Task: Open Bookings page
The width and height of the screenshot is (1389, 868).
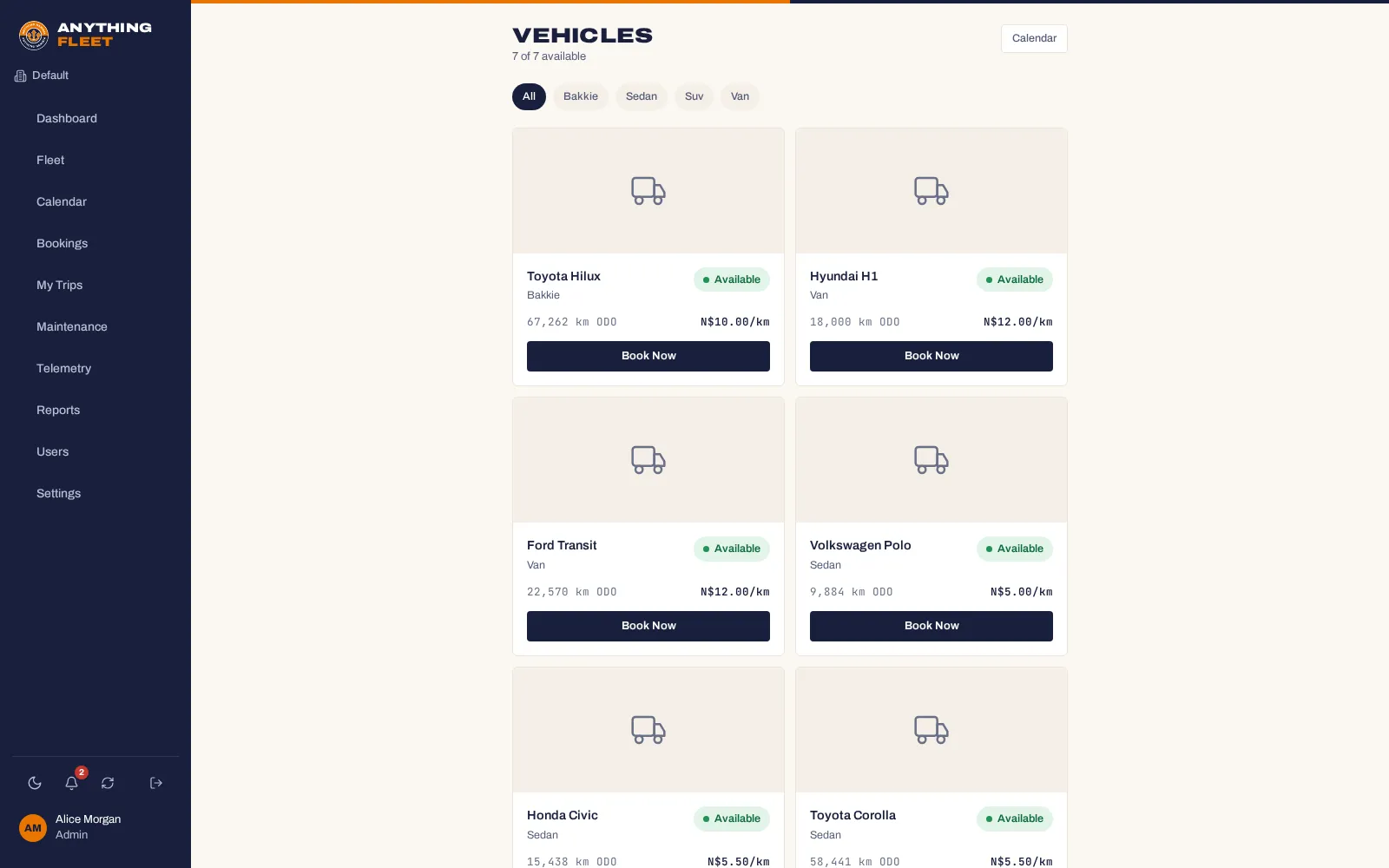Action: [95, 243]
